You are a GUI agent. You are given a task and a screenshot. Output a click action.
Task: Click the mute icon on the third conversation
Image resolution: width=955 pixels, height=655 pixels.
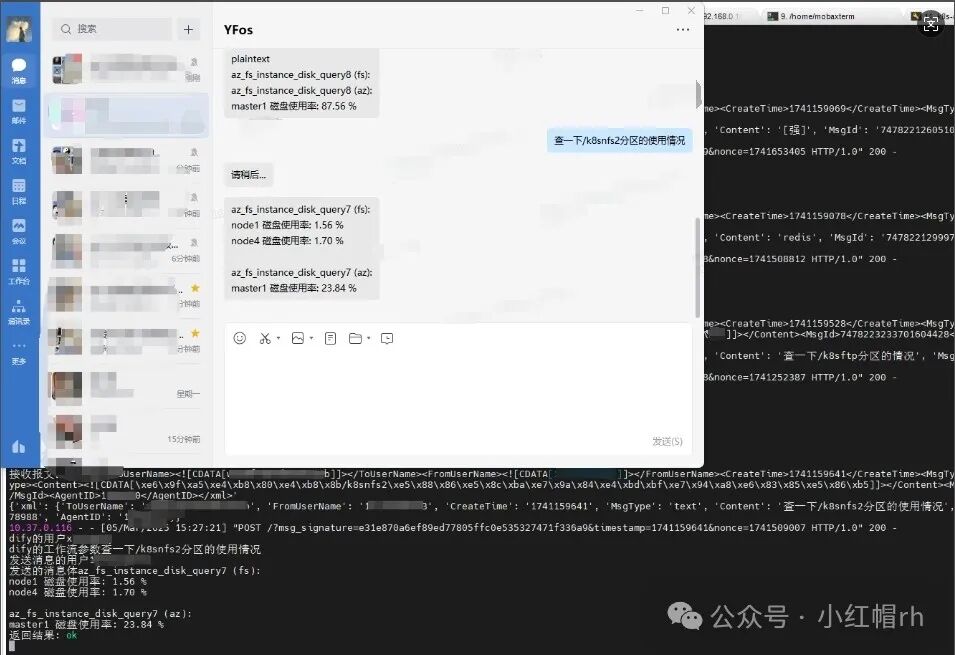pyautogui.click(x=194, y=152)
